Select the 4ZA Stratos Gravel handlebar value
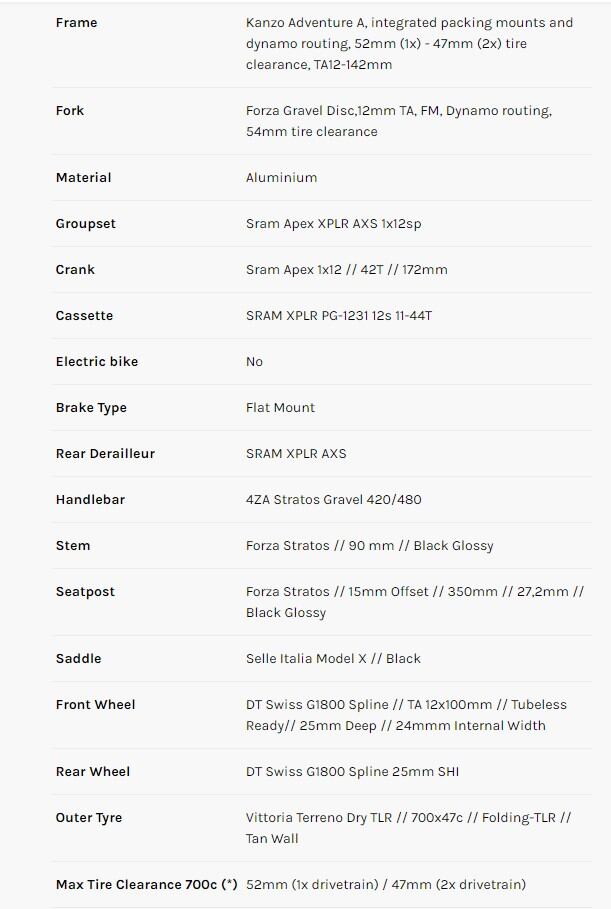Image resolution: width=611 pixels, height=909 pixels. pos(333,500)
